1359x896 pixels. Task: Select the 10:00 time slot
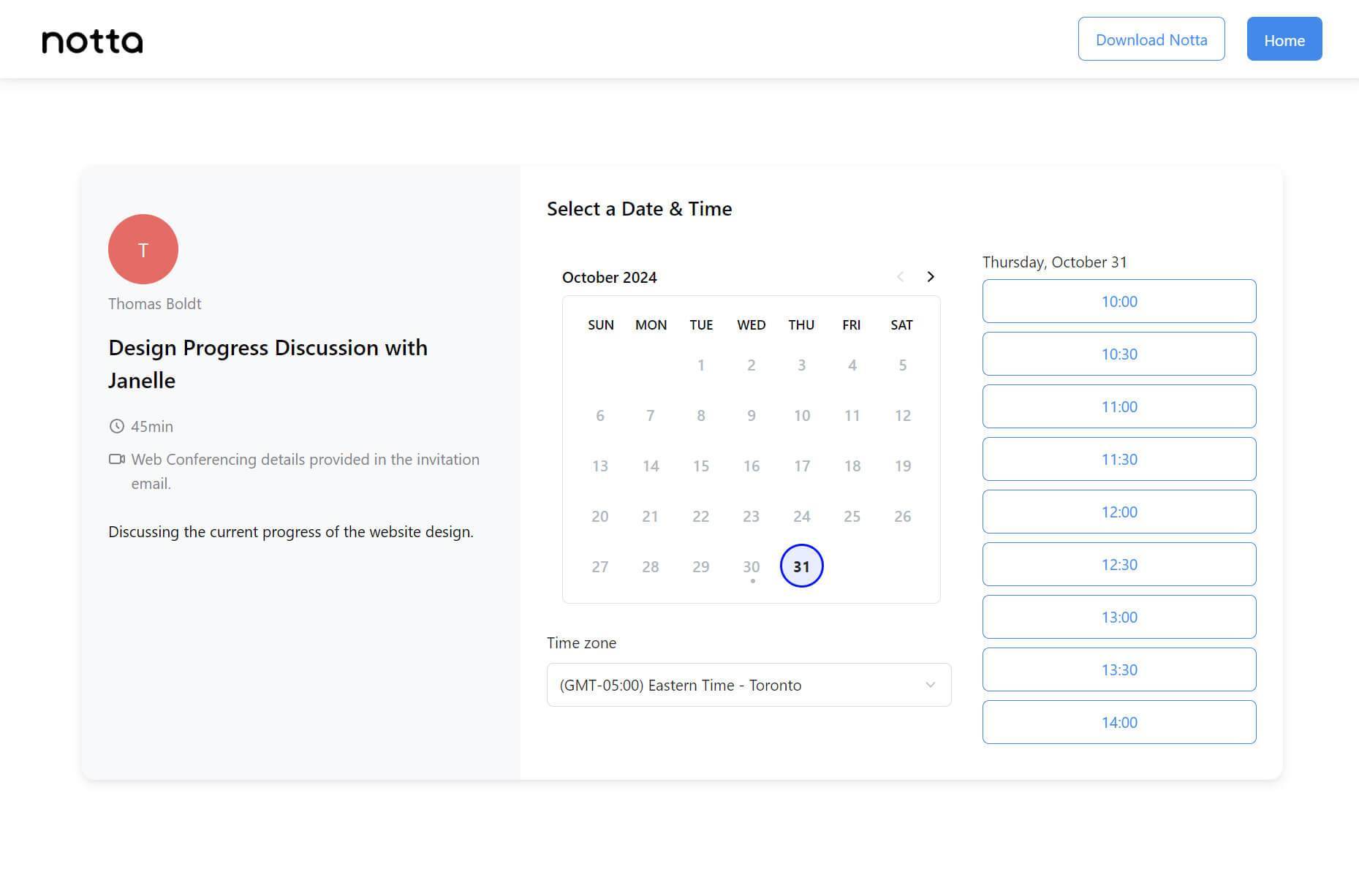pos(1119,301)
